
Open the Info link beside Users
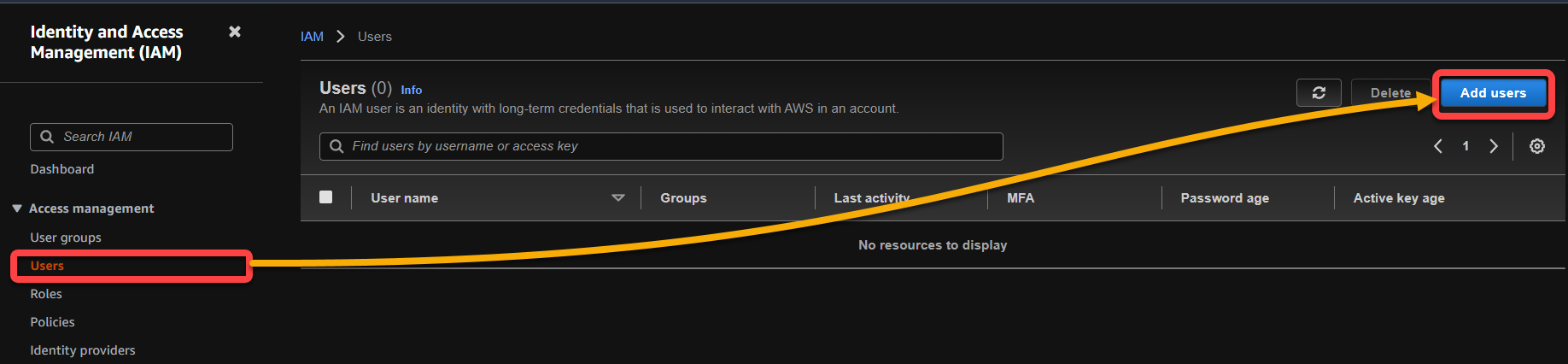click(x=412, y=90)
